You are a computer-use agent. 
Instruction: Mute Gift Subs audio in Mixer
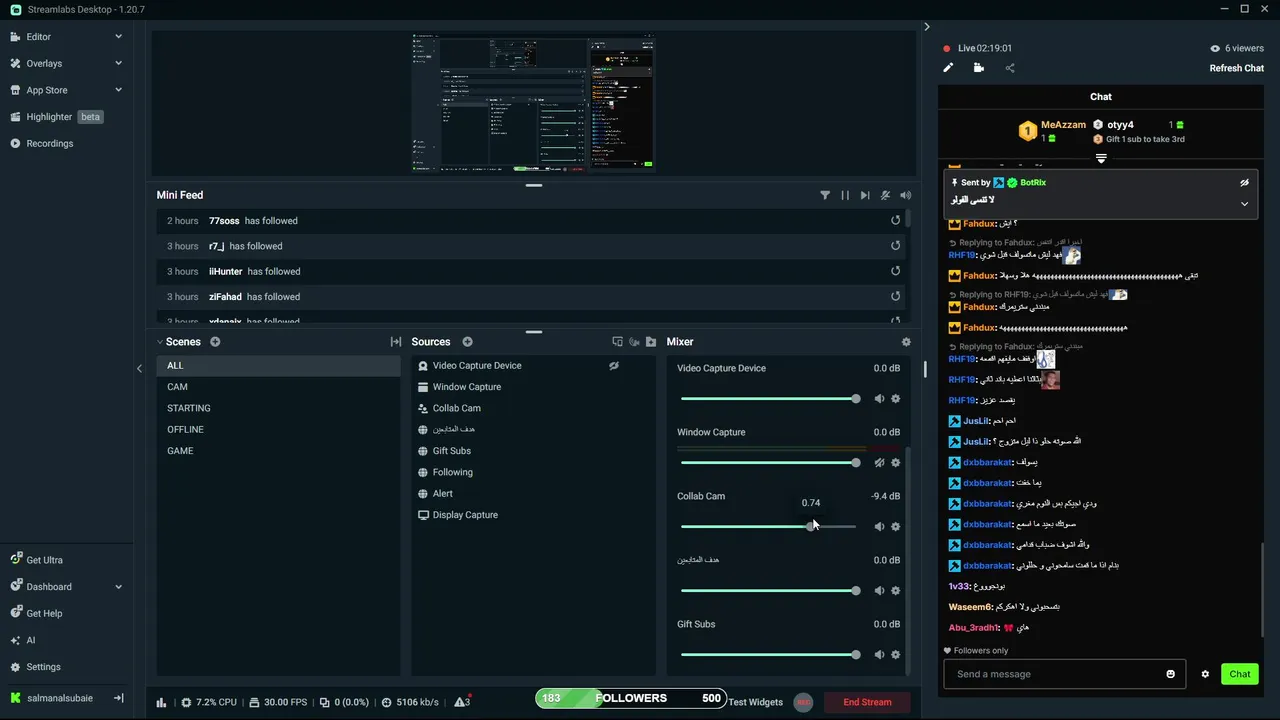click(x=879, y=655)
